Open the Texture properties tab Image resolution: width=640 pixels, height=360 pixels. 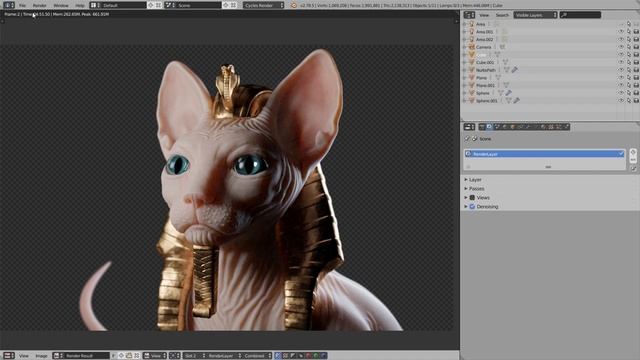pyautogui.click(x=551, y=127)
